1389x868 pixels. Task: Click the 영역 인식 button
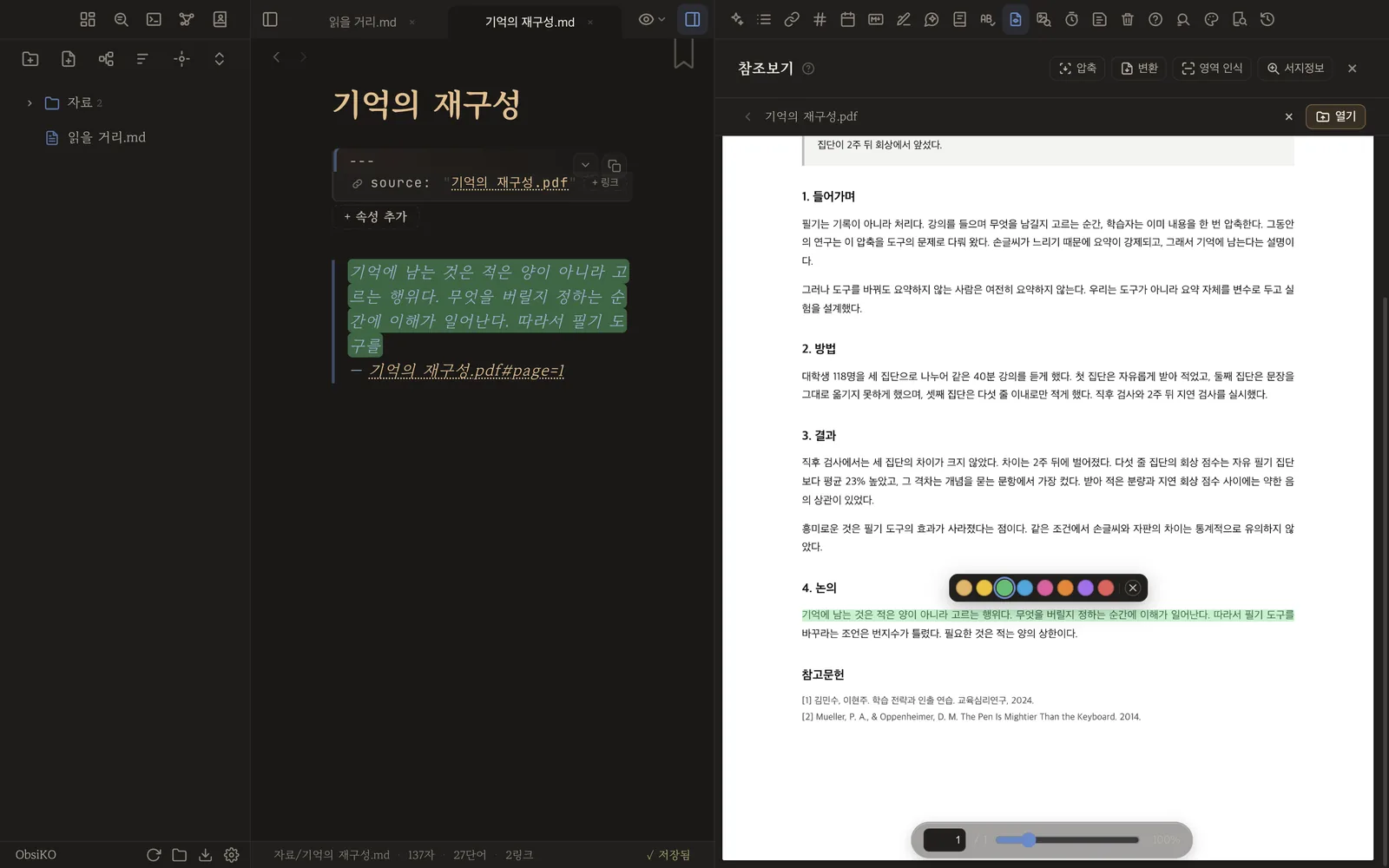tap(1212, 68)
